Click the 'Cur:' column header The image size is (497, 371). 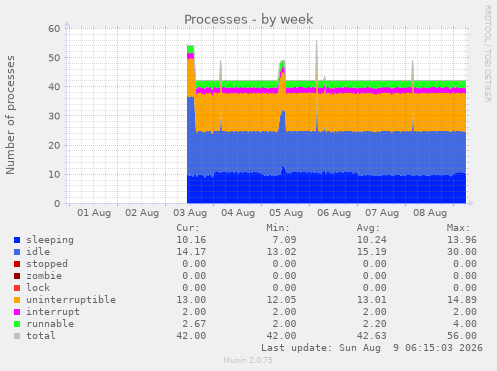[x=188, y=228]
